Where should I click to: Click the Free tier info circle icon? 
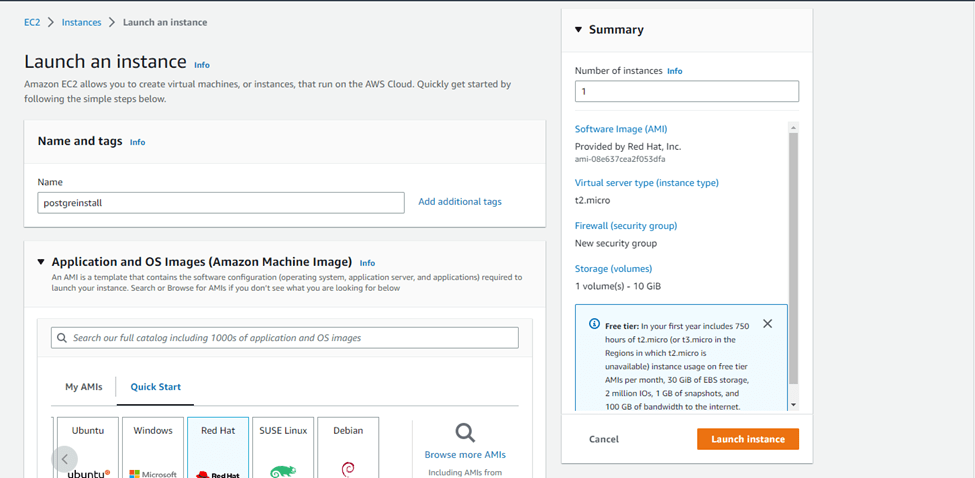pos(594,325)
